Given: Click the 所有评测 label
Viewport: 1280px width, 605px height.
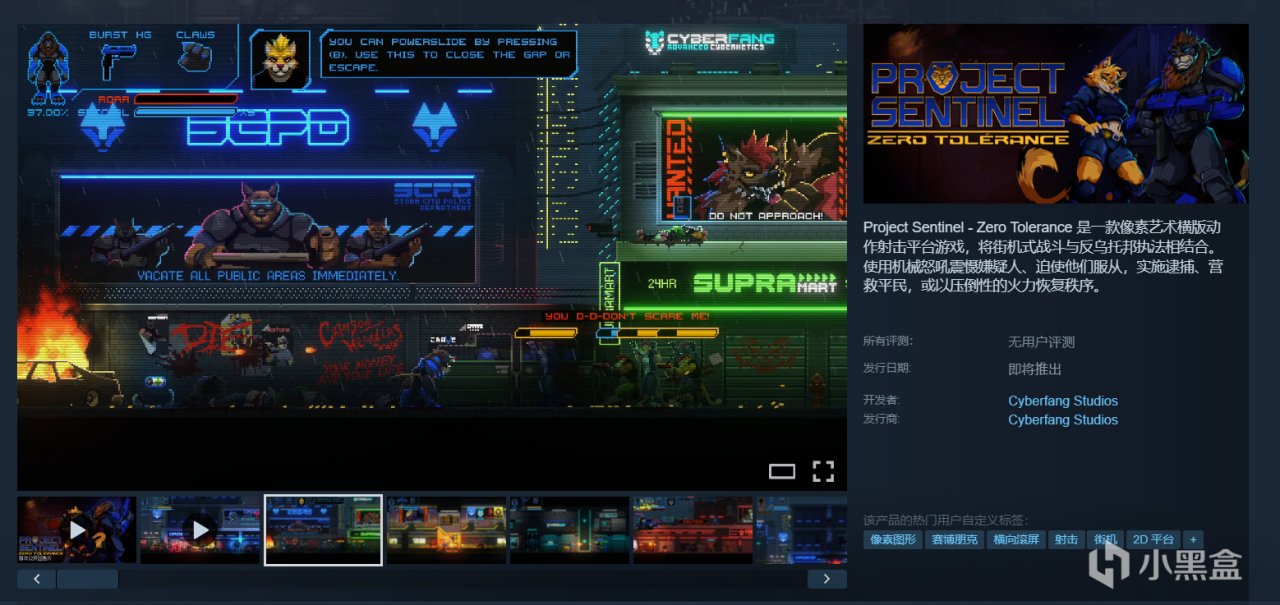Looking at the screenshot, I should coord(888,341).
